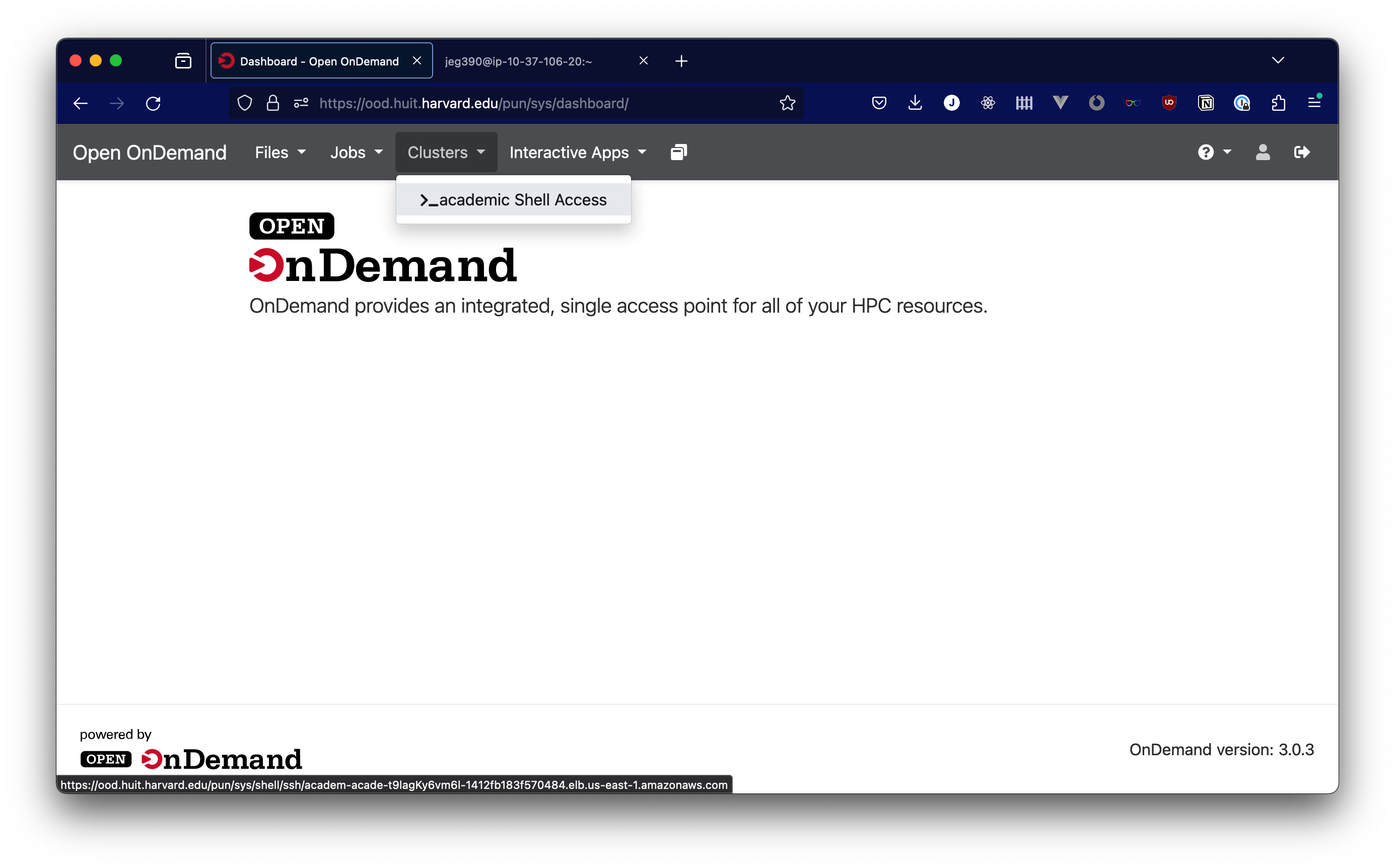Screen dimensions: 1395x868
Task: Open the Help dropdown menu
Action: pyautogui.click(x=1213, y=152)
